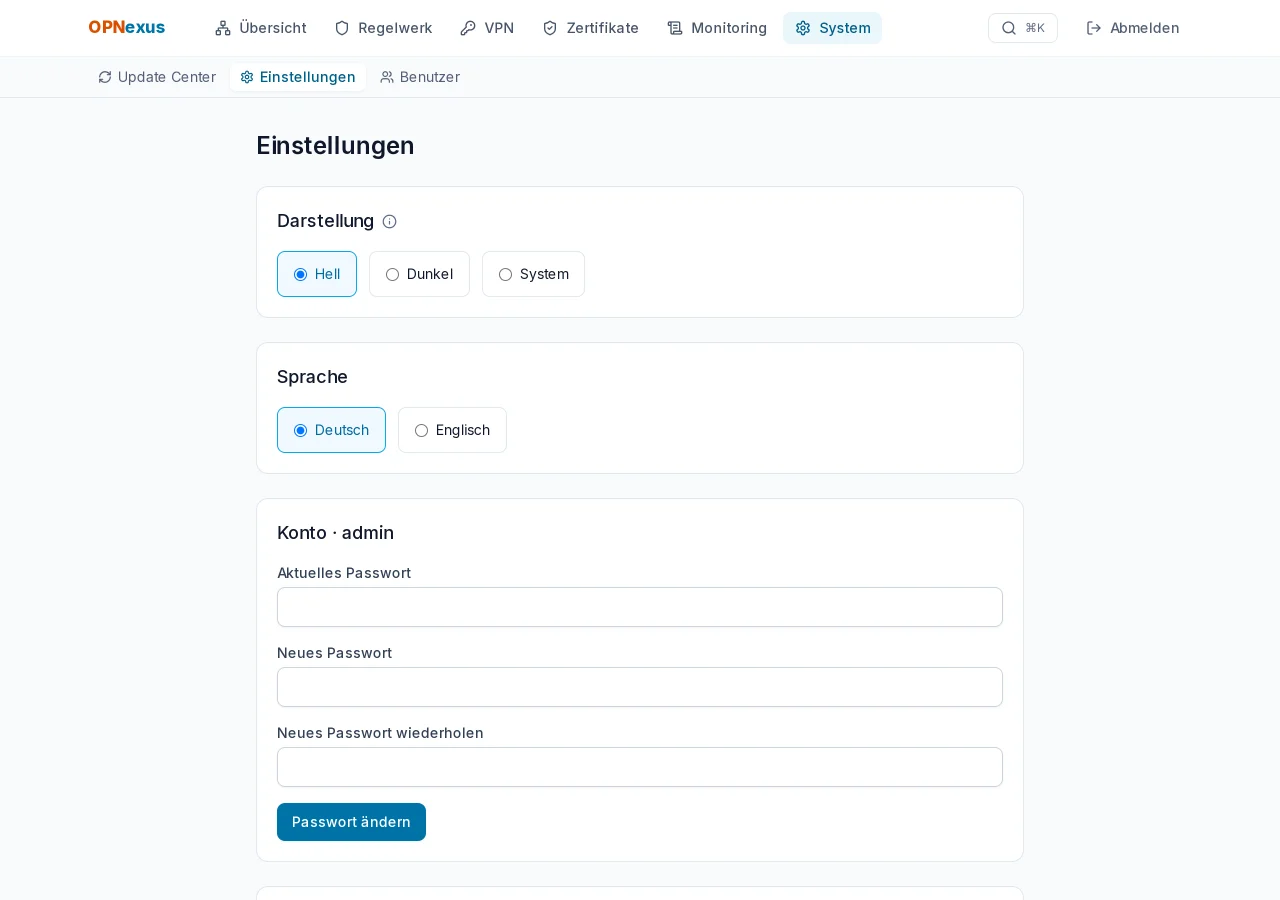This screenshot has width=1280, height=900.
Task: Click the ⌘K shortcut label
Action: tap(1035, 28)
